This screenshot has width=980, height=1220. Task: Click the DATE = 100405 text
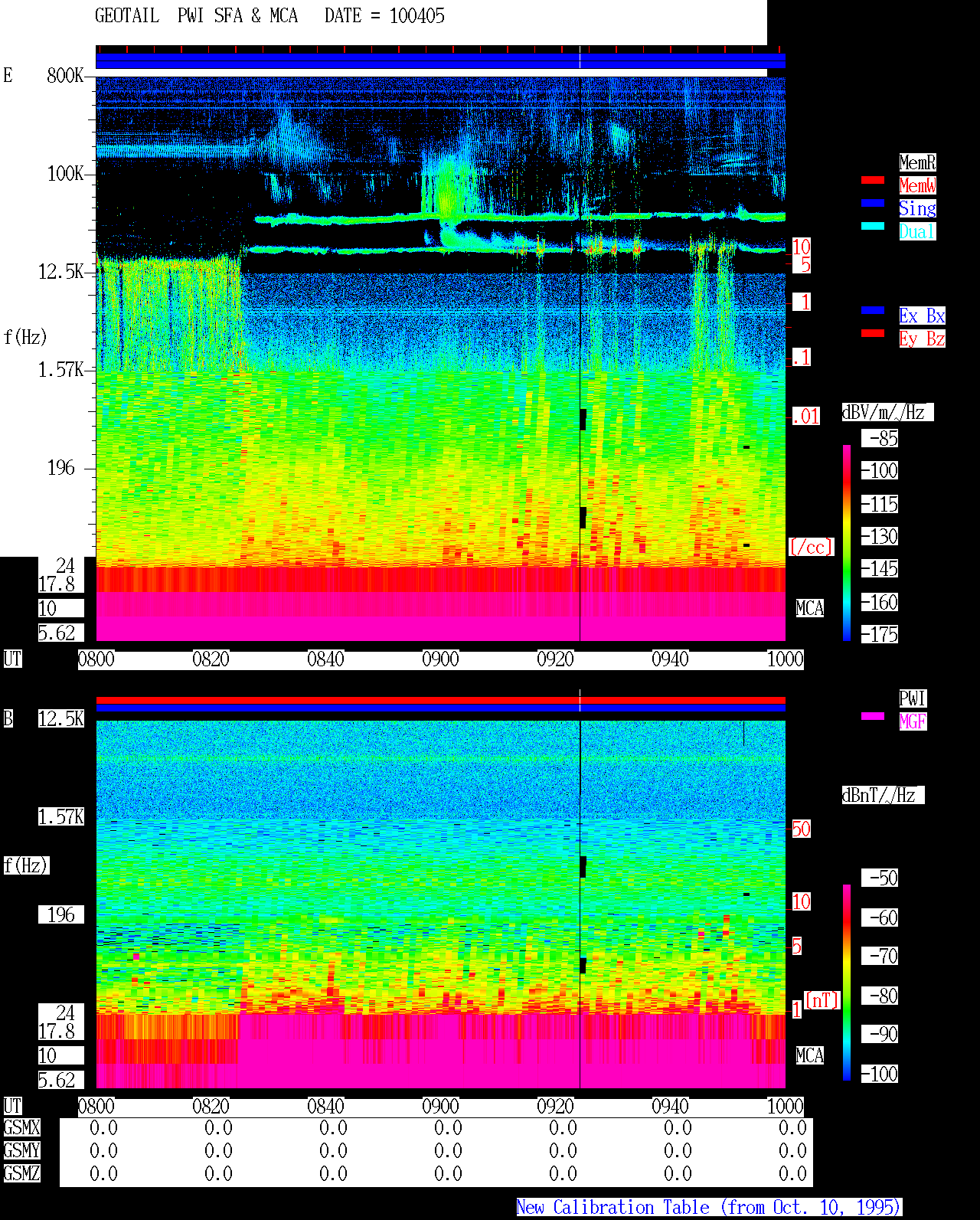384,16
